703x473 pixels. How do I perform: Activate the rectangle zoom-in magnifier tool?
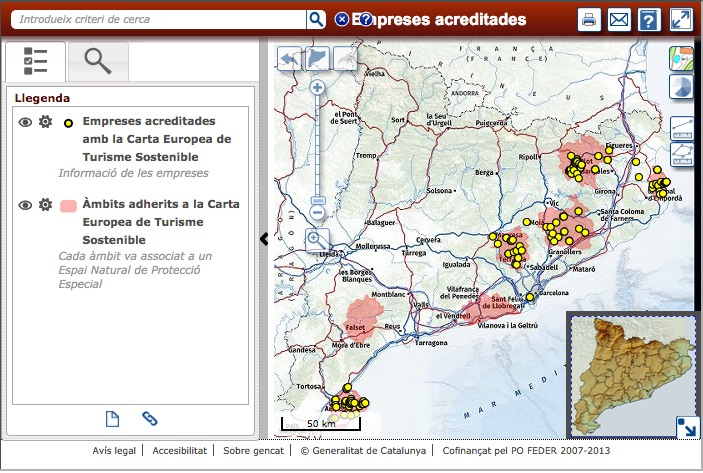pyautogui.click(x=317, y=239)
